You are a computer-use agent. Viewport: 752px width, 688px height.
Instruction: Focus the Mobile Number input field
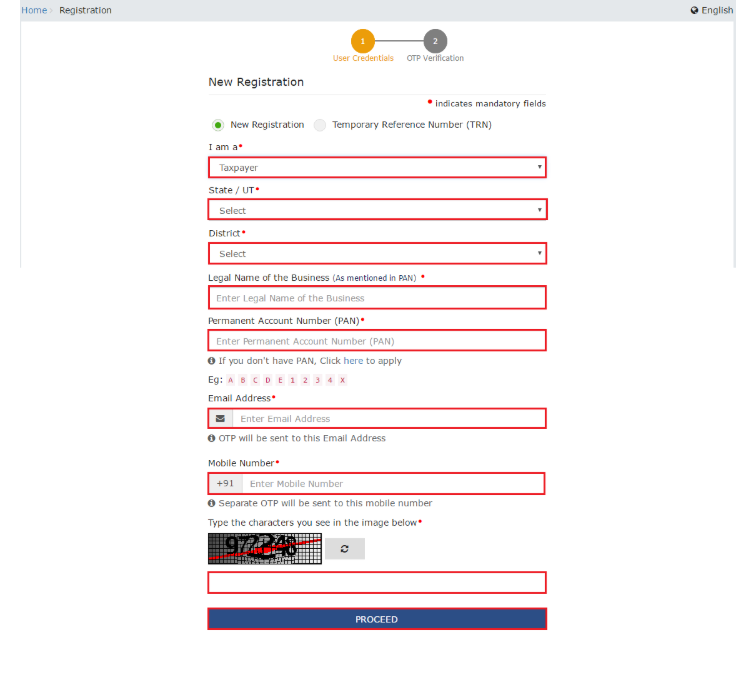[x=393, y=484]
